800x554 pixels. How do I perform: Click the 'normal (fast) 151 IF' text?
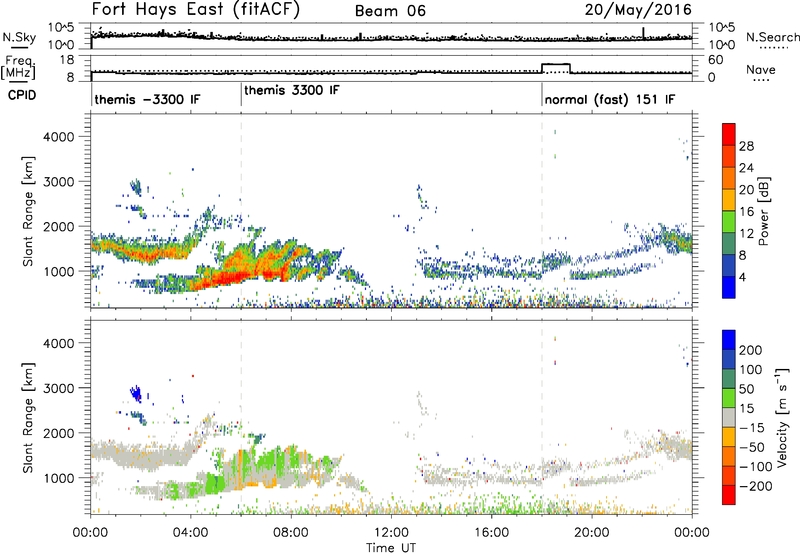(610, 99)
